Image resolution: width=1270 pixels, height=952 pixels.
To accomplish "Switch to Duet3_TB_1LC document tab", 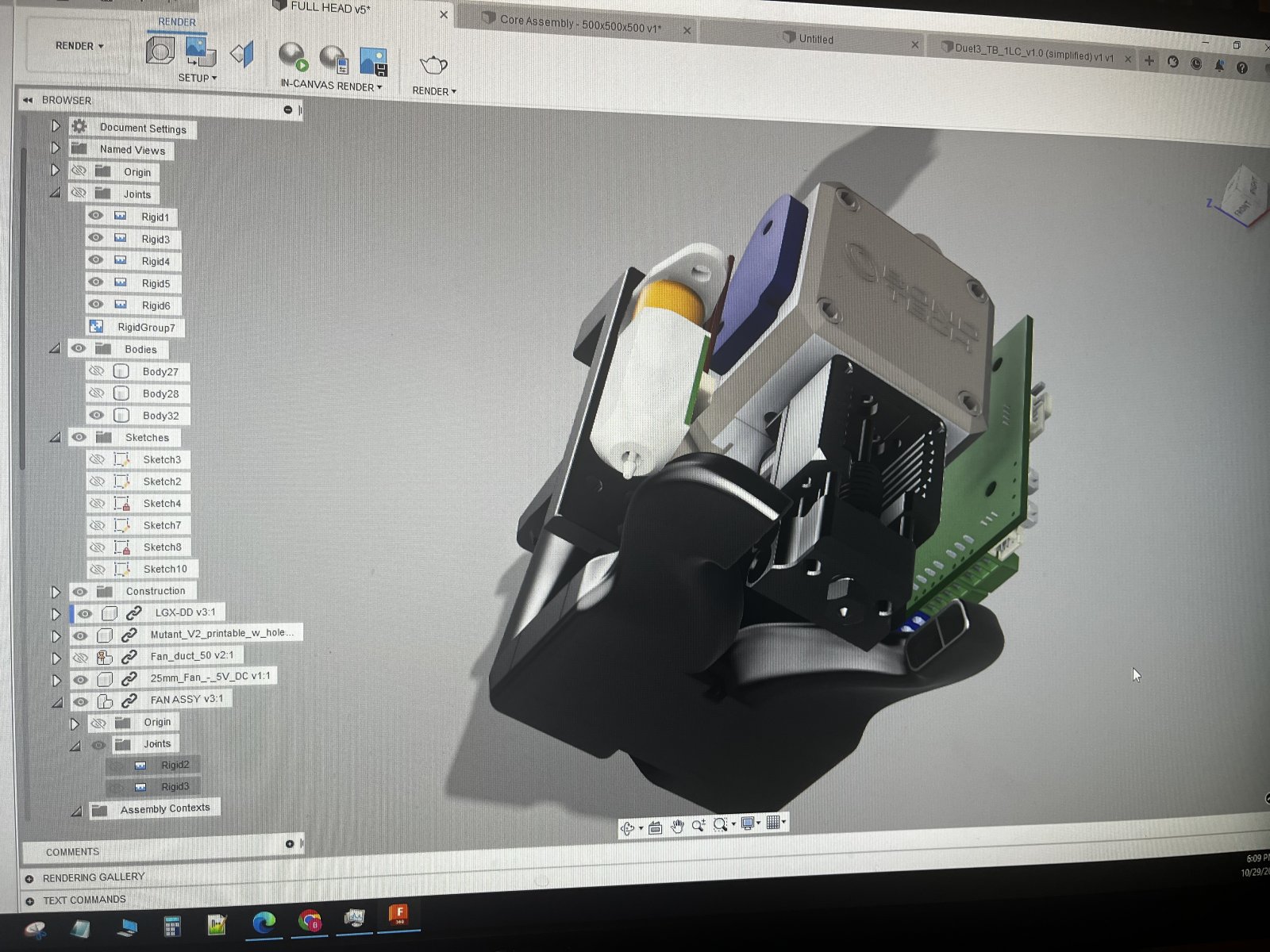I will [1033, 52].
